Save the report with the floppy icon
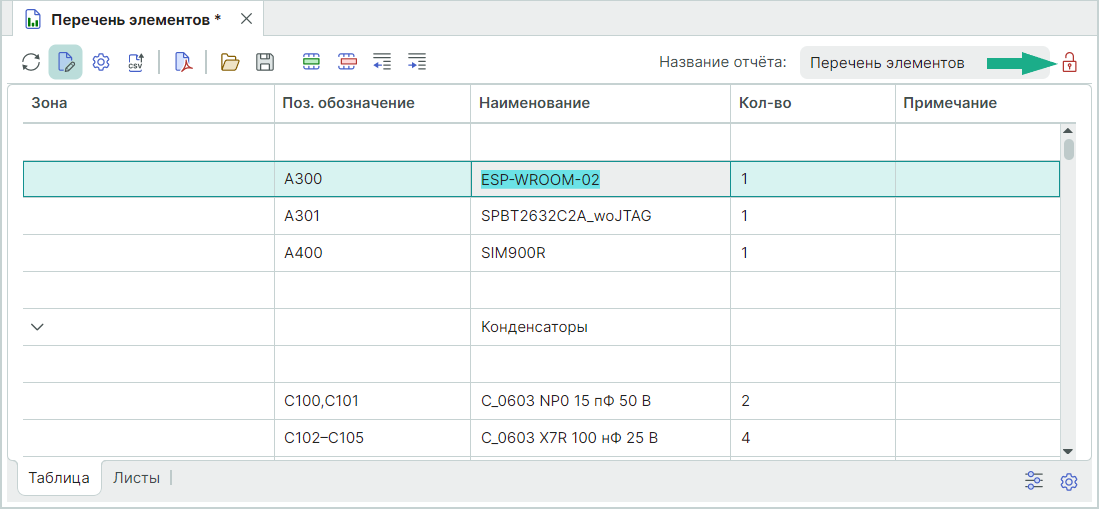 (264, 62)
